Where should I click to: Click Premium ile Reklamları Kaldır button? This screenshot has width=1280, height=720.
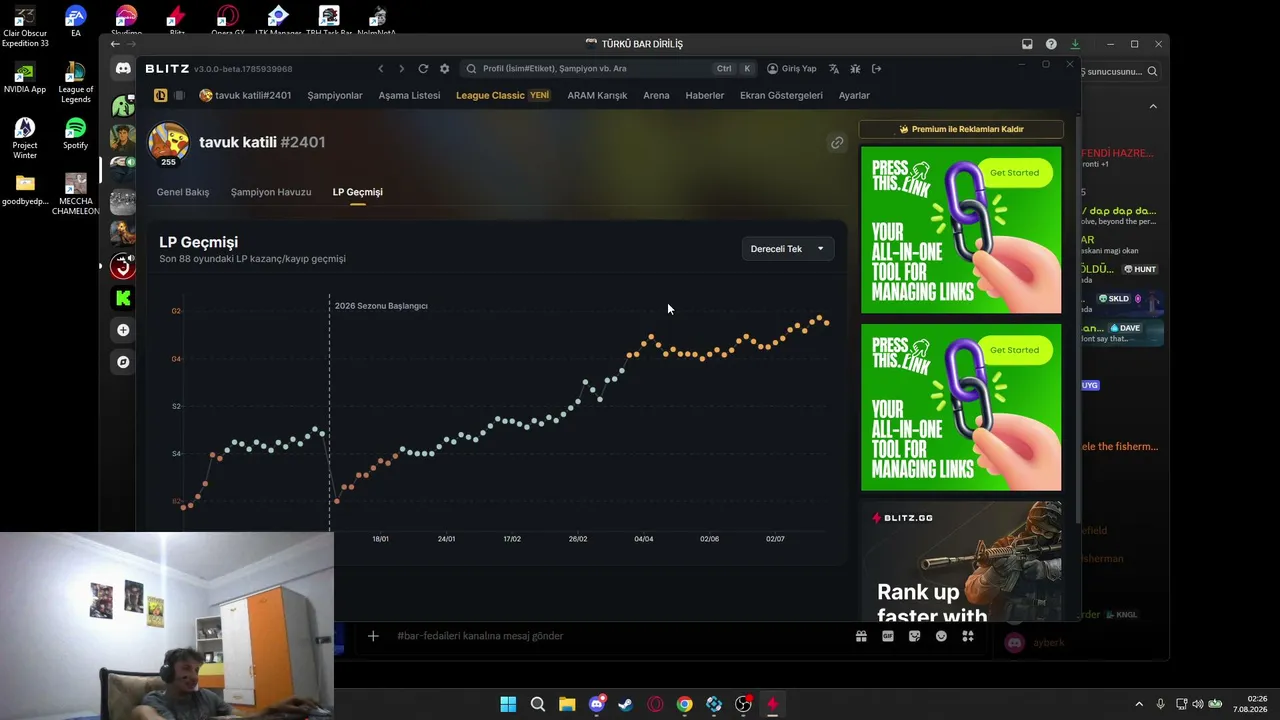pos(961,129)
